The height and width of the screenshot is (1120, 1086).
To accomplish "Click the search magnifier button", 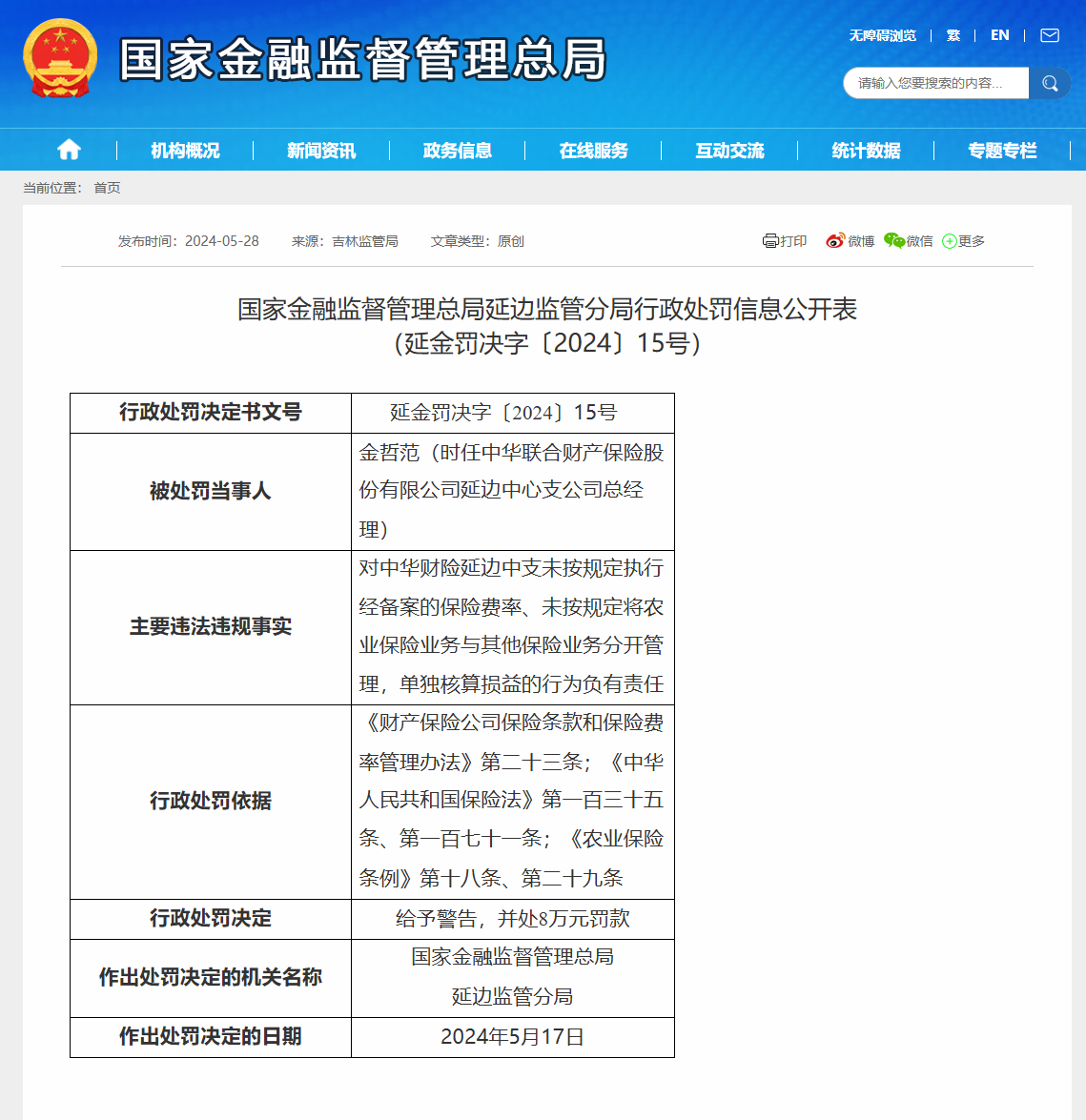I will pos(1050,84).
